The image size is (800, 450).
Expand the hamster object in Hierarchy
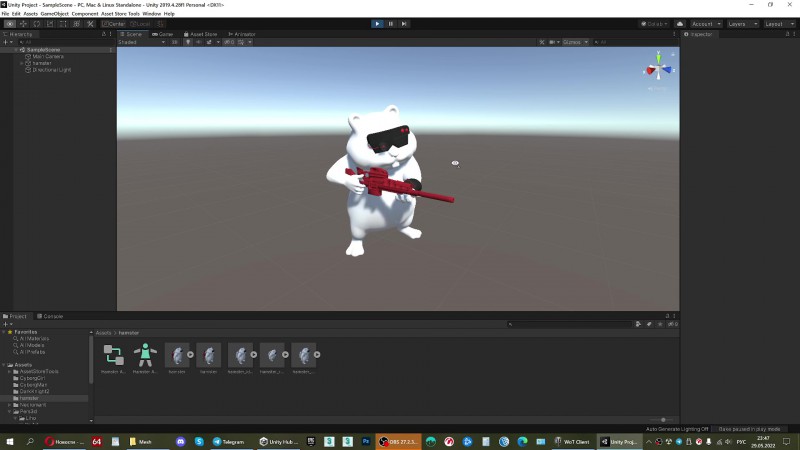click(21, 63)
